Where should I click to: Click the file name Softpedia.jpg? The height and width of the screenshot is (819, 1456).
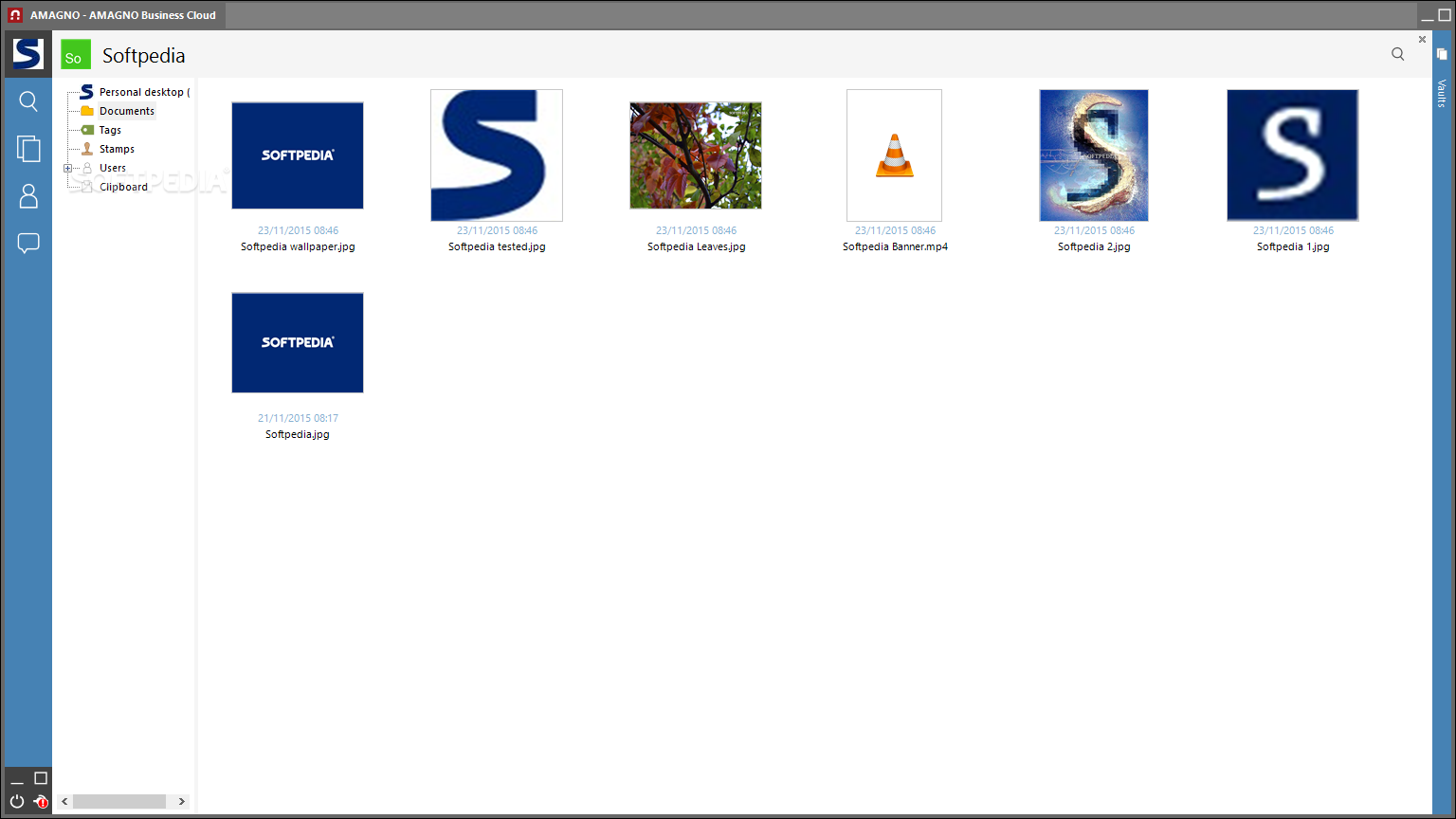(298, 434)
